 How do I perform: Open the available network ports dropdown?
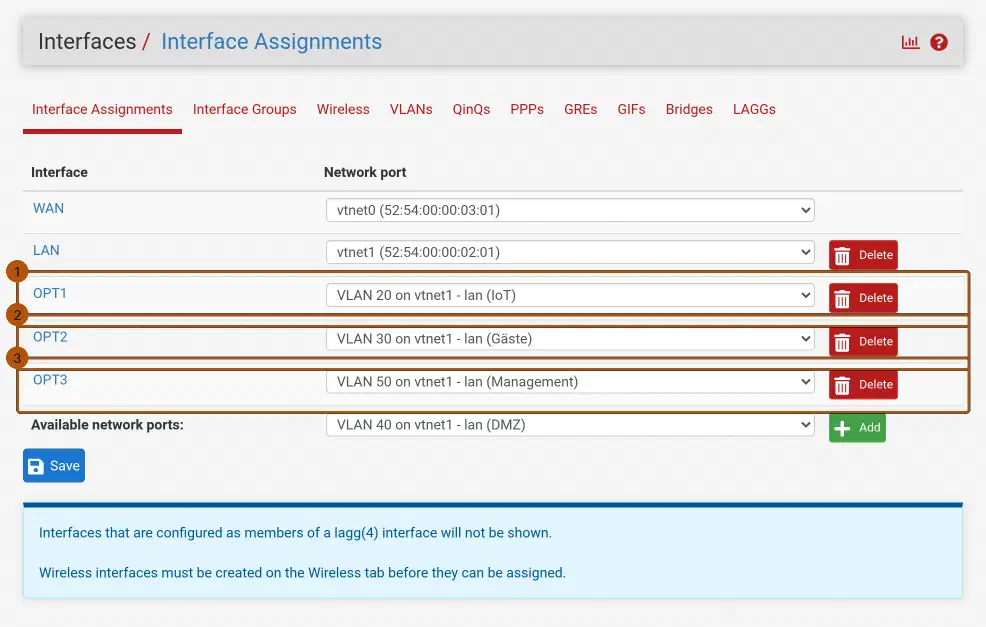click(x=570, y=424)
